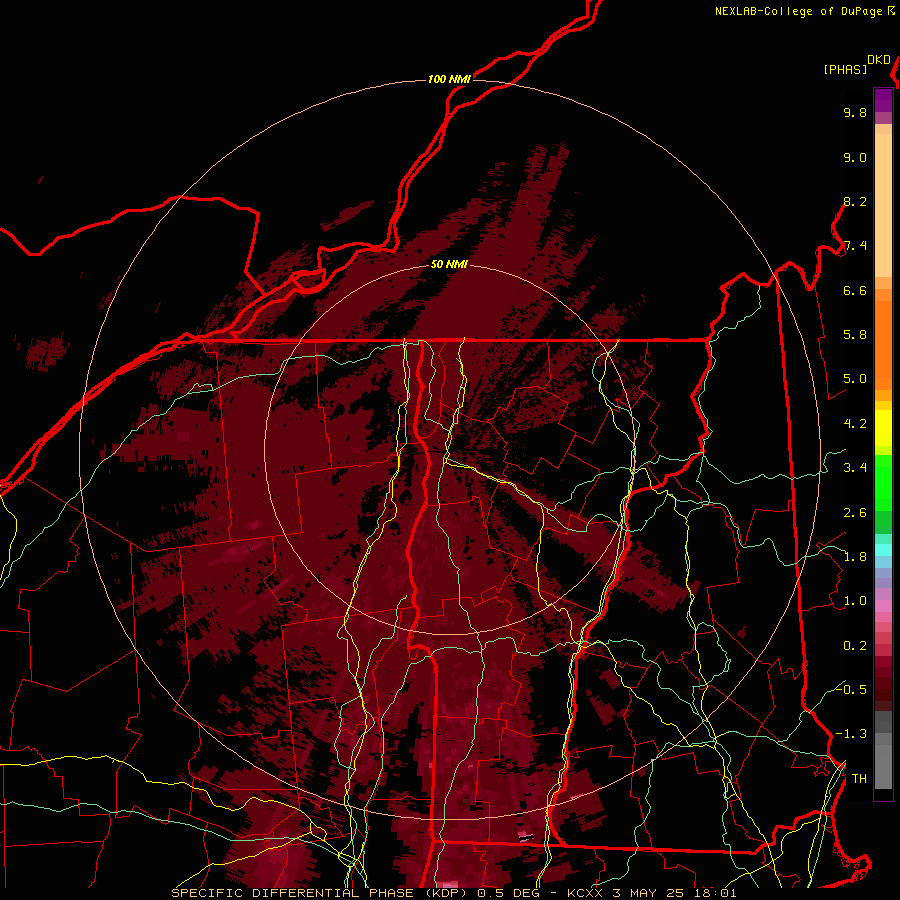Screen dimensions: 900x900
Task: Click the 18:01 timestamp in caption
Action: point(715,893)
